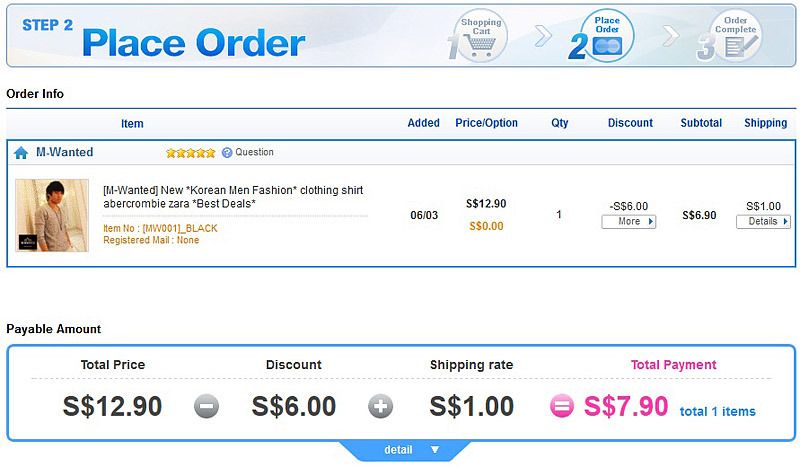Viewport: 800px width, 467px height.
Task: Click the Discount column header
Action: [630, 124]
